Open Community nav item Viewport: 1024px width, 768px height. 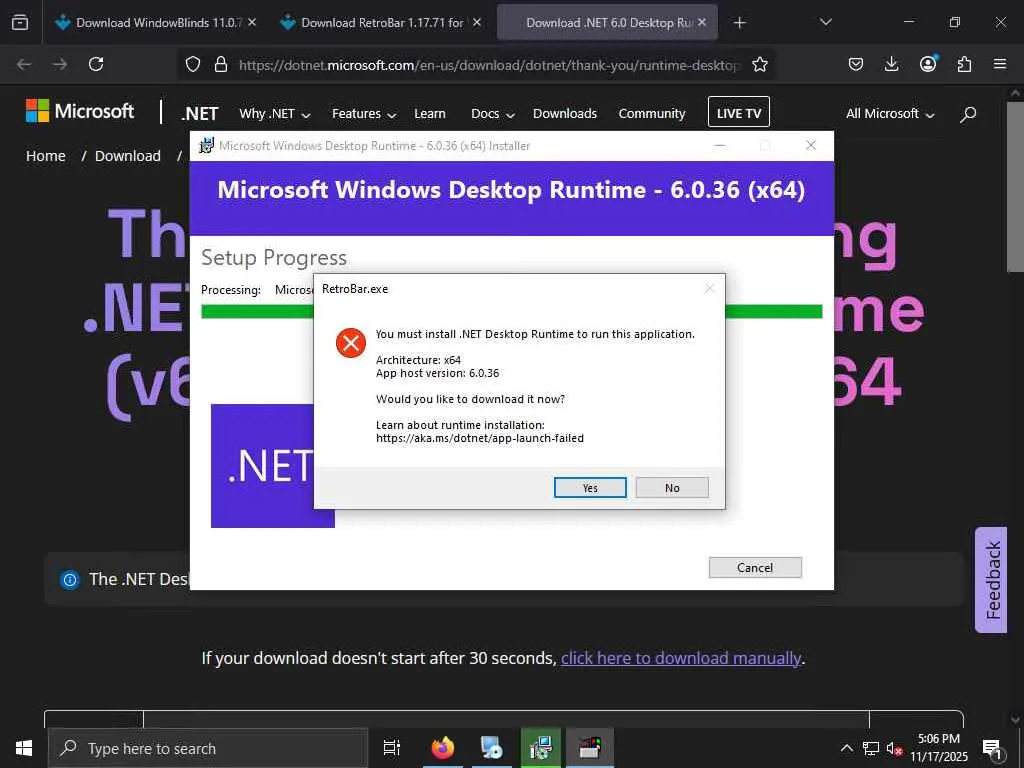click(652, 114)
